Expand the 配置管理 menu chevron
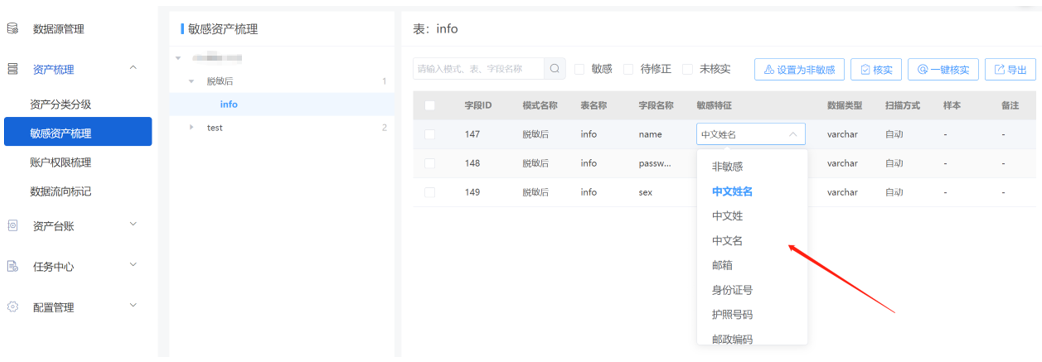 coord(133,306)
